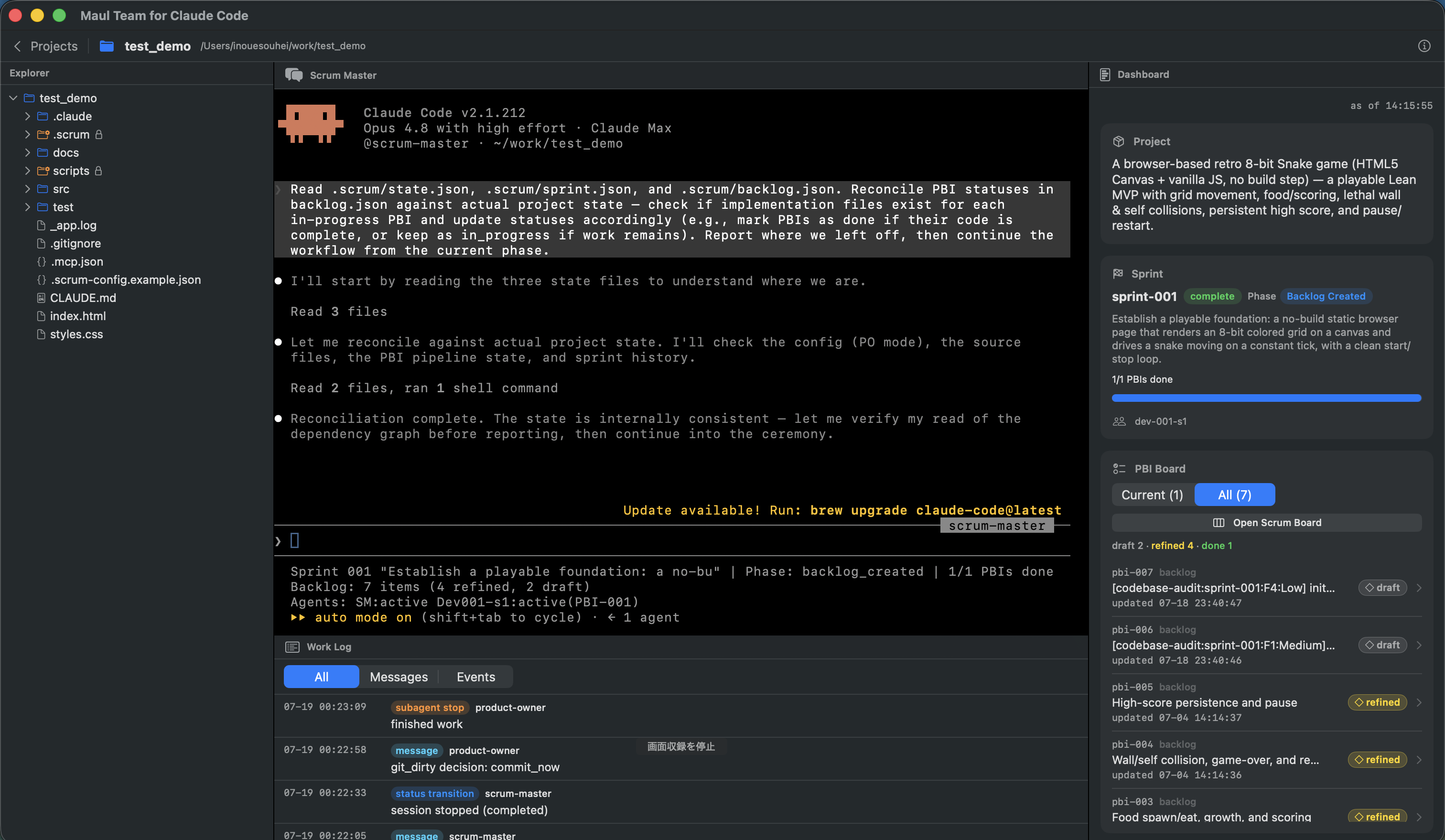The height and width of the screenshot is (840, 1445).
Task: Click the CLAUDE.md file icon
Action: click(41, 298)
